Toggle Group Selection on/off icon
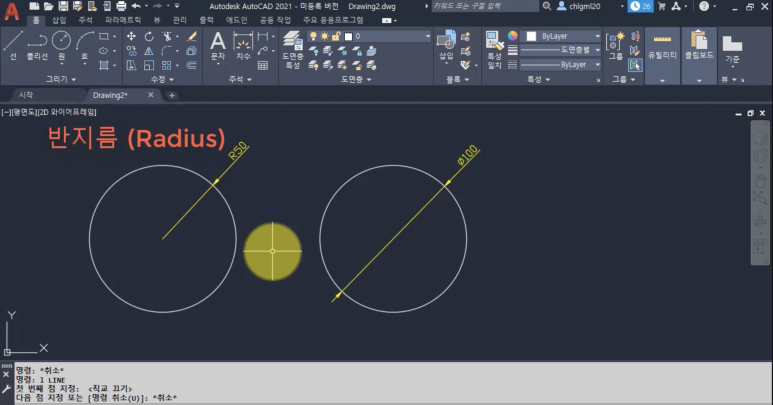 click(635, 65)
